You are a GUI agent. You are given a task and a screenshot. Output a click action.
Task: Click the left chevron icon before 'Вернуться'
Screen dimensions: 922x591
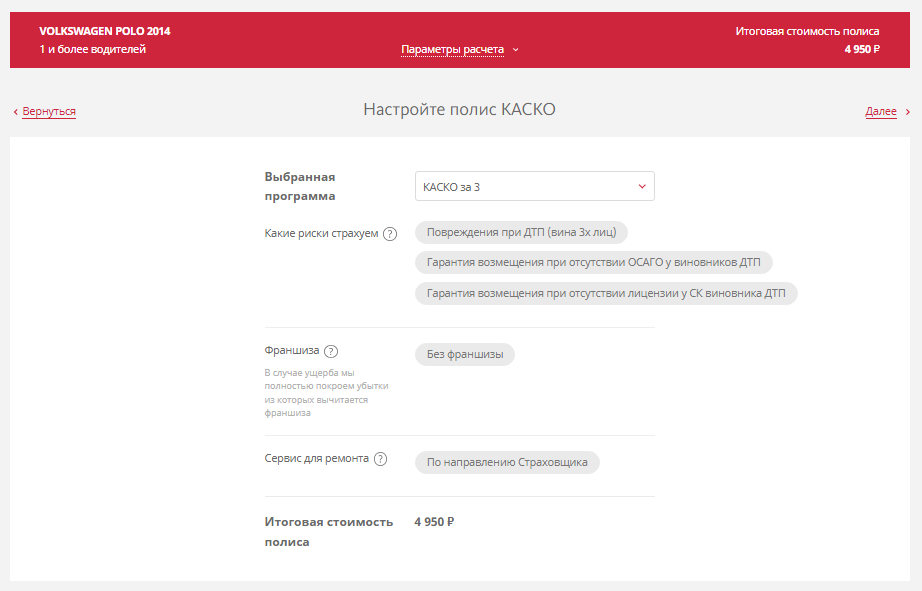[x=13, y=112]
